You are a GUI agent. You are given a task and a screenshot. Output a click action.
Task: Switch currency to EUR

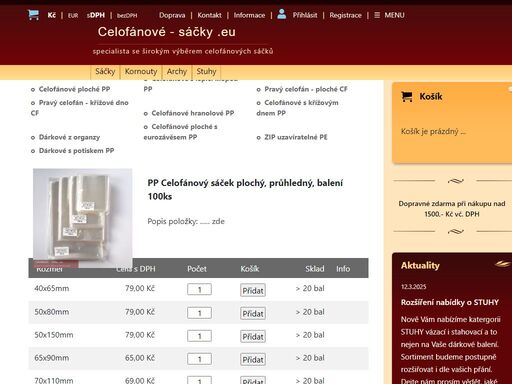pos(73,16)
